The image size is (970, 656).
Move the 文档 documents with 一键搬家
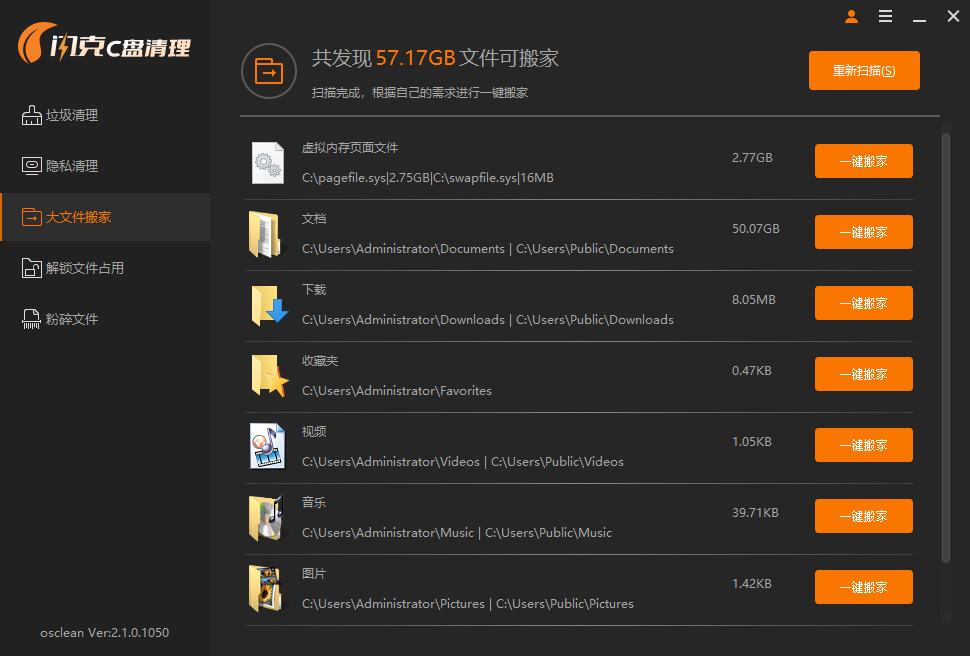click(863, 232)
